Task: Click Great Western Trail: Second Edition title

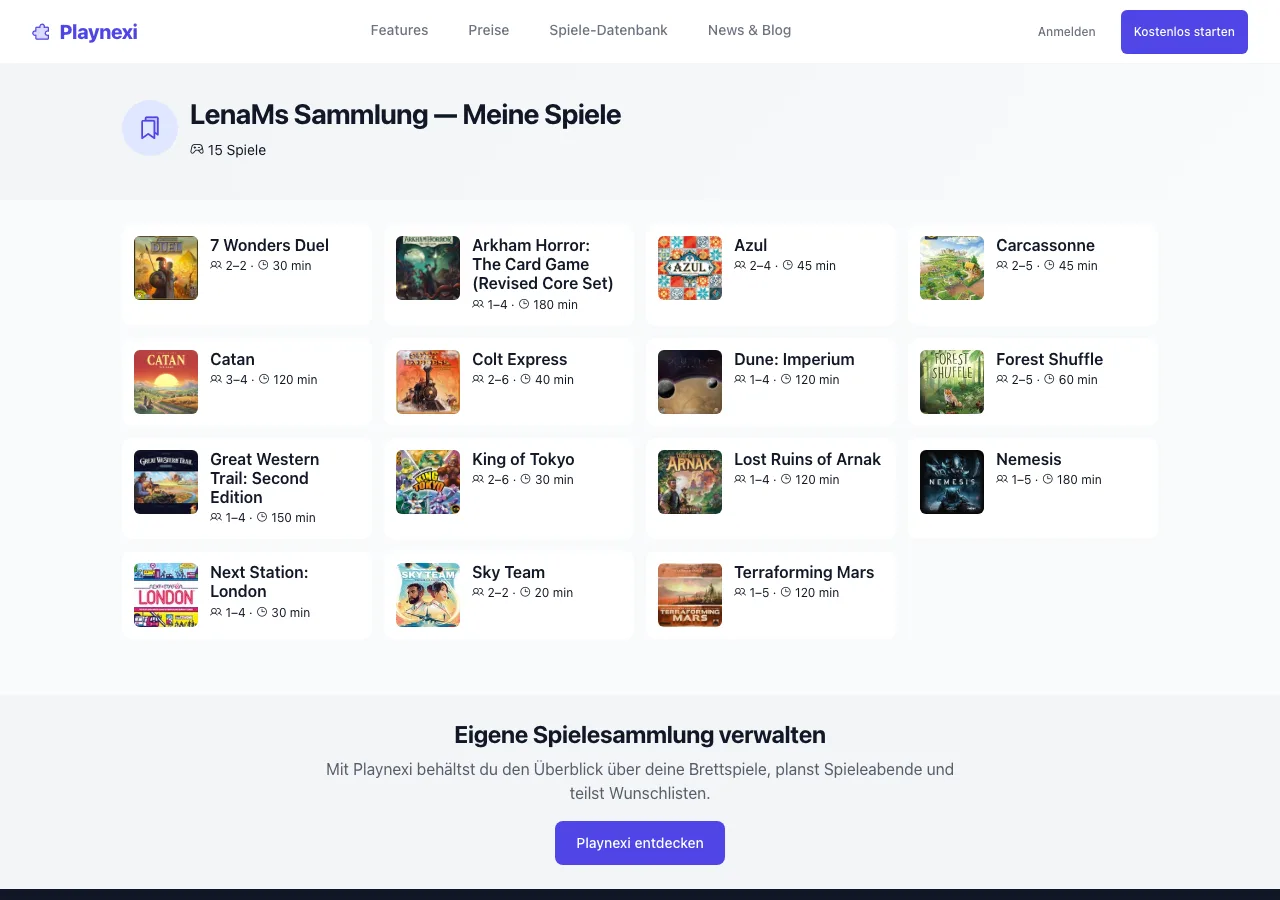Action: click(x=264, y=478)
